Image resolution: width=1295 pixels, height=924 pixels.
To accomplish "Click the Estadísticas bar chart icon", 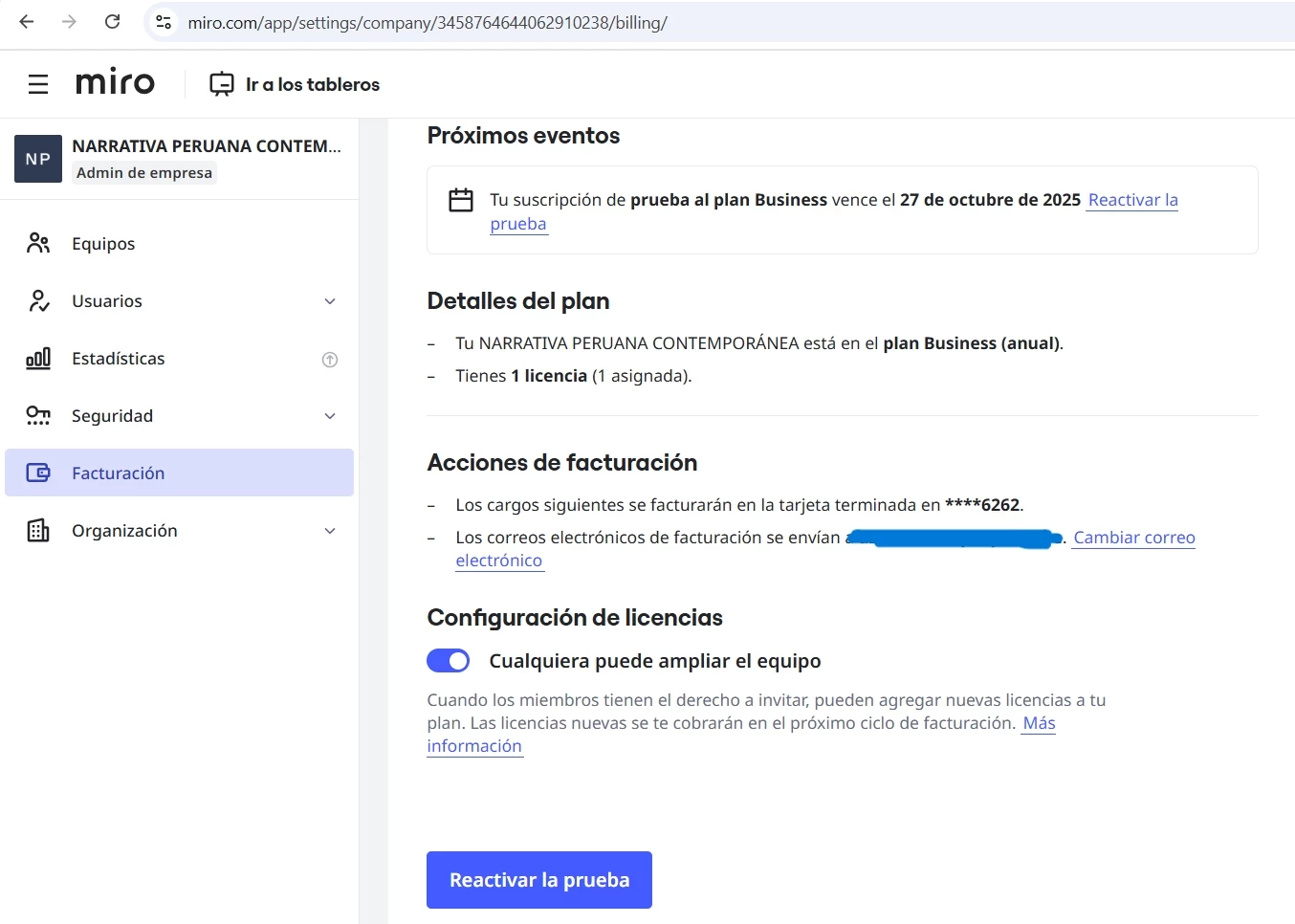I will point(38,358).
